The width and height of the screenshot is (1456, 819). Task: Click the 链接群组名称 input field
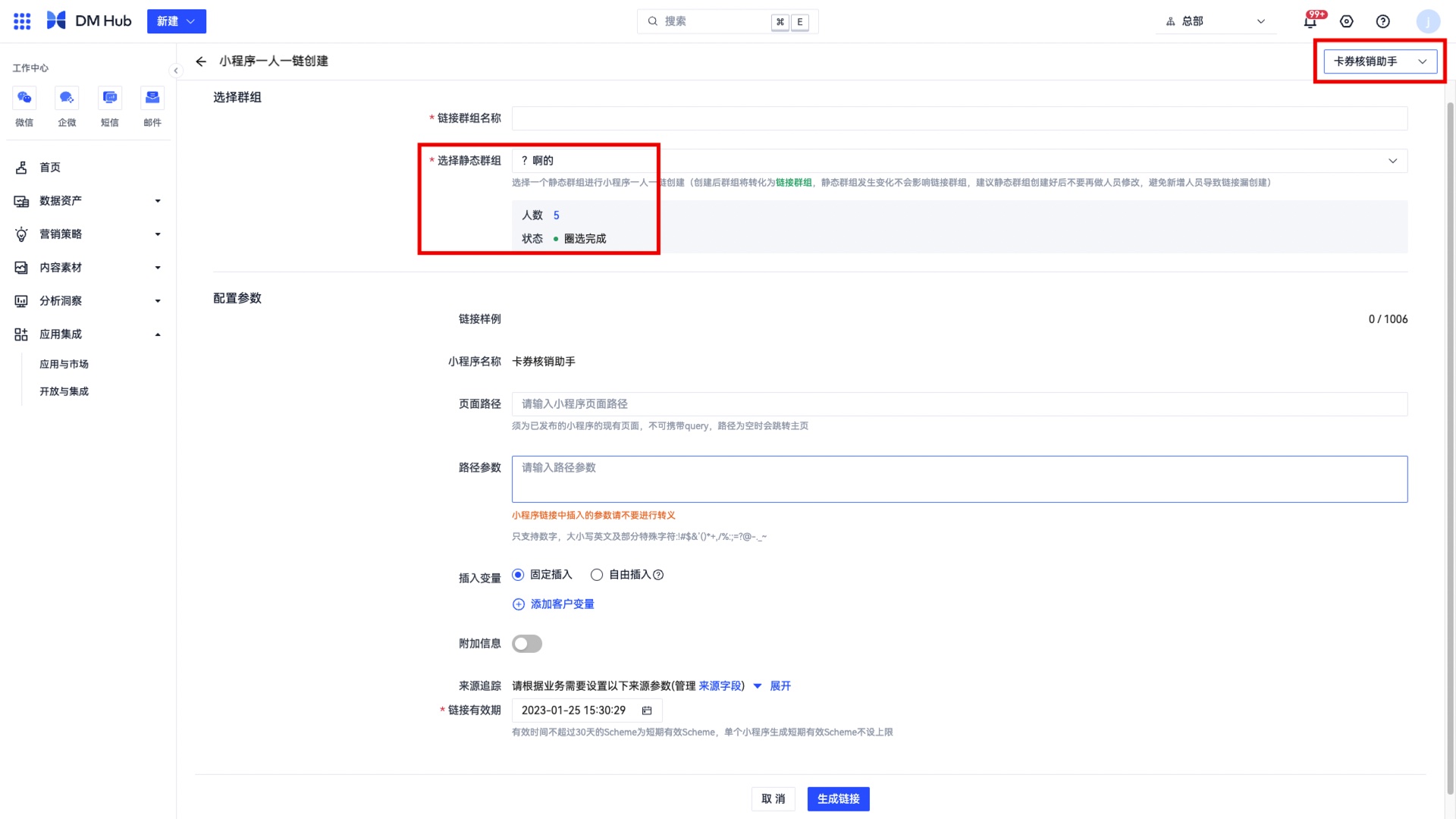tap(959, 118)
